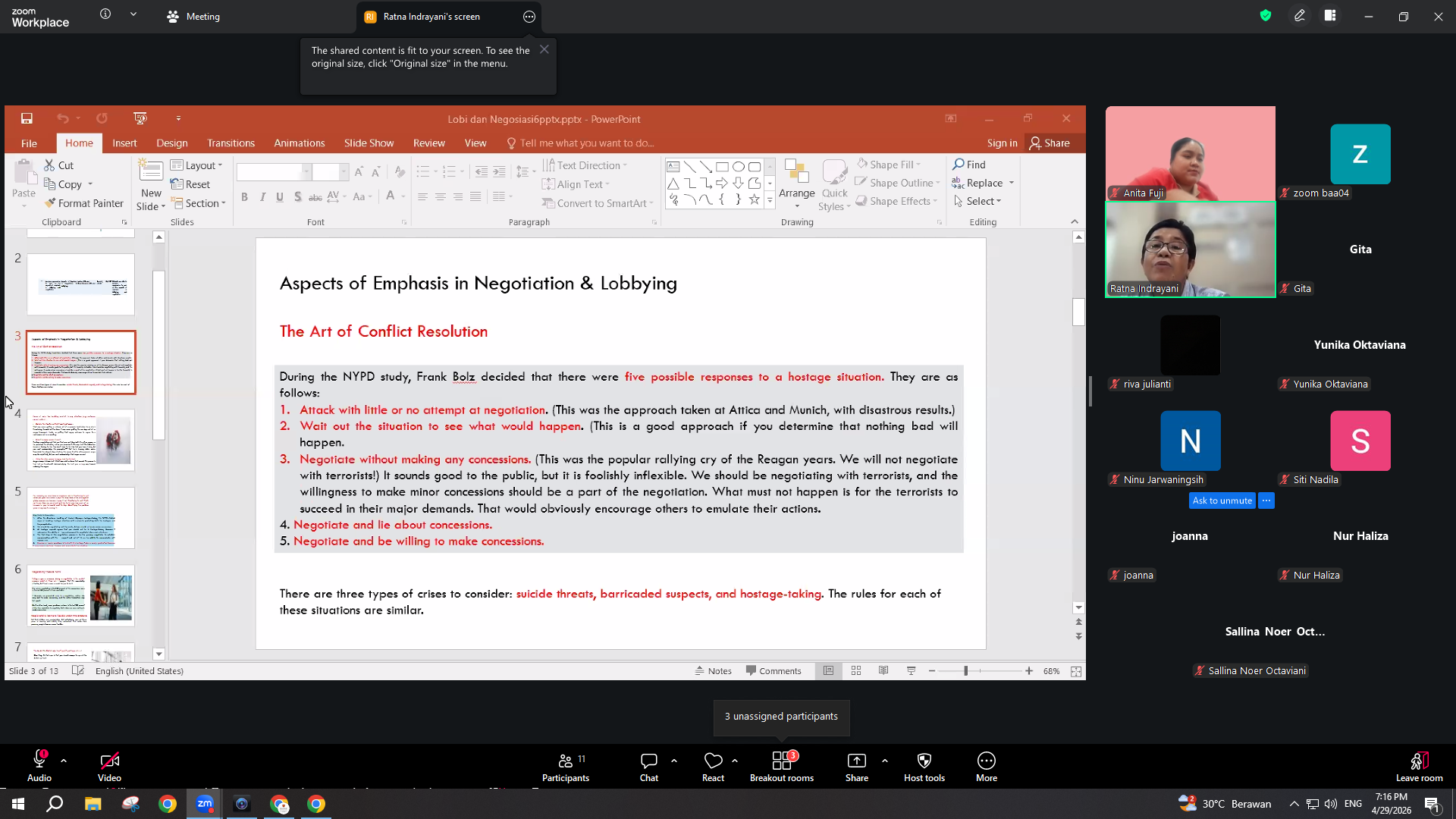Screen dimensions: 1456x819
Task: Click Start From Beginning in quick access
Action: pos(140,118)
